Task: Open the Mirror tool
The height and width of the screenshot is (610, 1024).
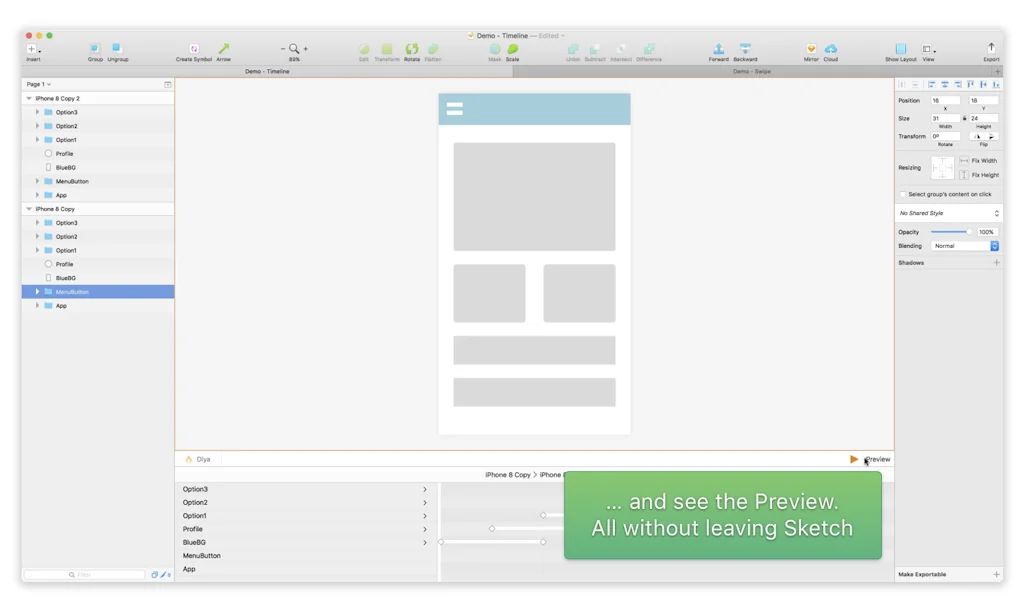Action: click(x=811, y=49)
